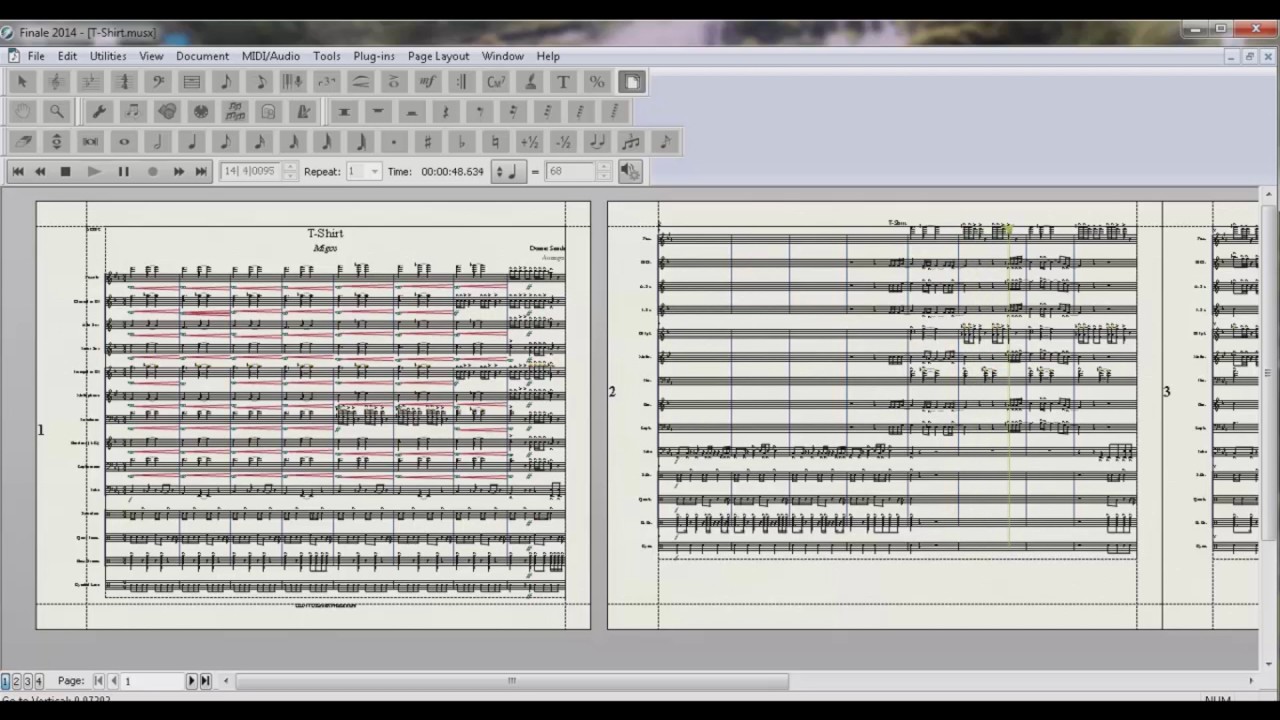Select the HyperScribe tool
This screenshot has width=1280, height=720.
coord(293,82)
